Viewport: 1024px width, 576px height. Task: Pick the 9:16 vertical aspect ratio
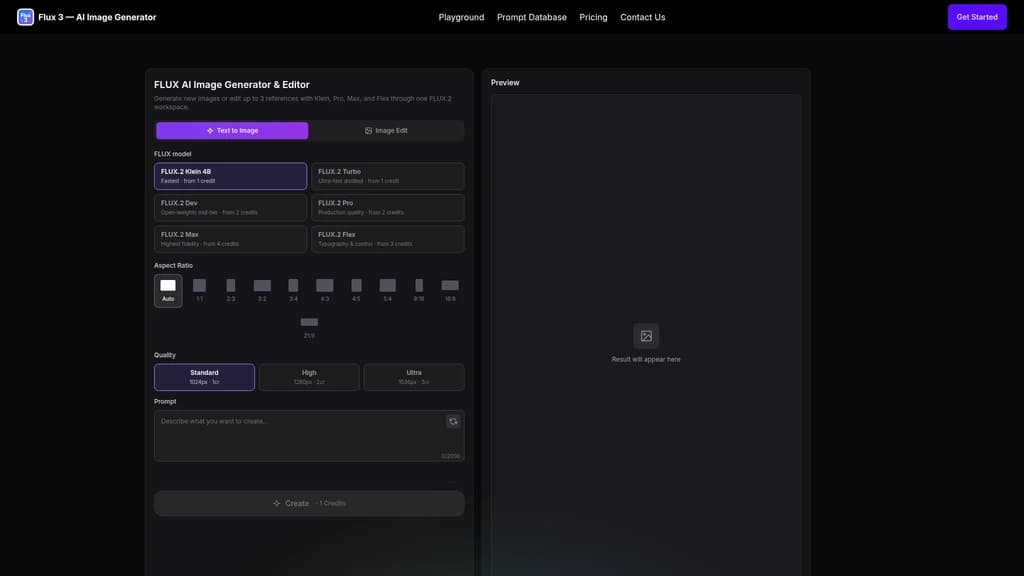click(x=419, y=285)
